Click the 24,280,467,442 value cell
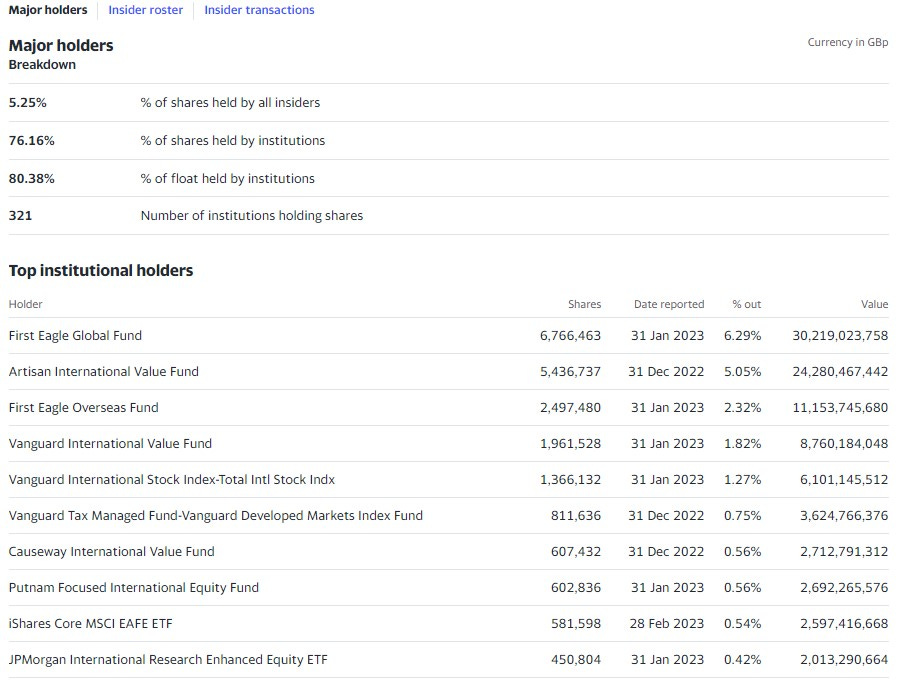 click(x=840, y=372)
